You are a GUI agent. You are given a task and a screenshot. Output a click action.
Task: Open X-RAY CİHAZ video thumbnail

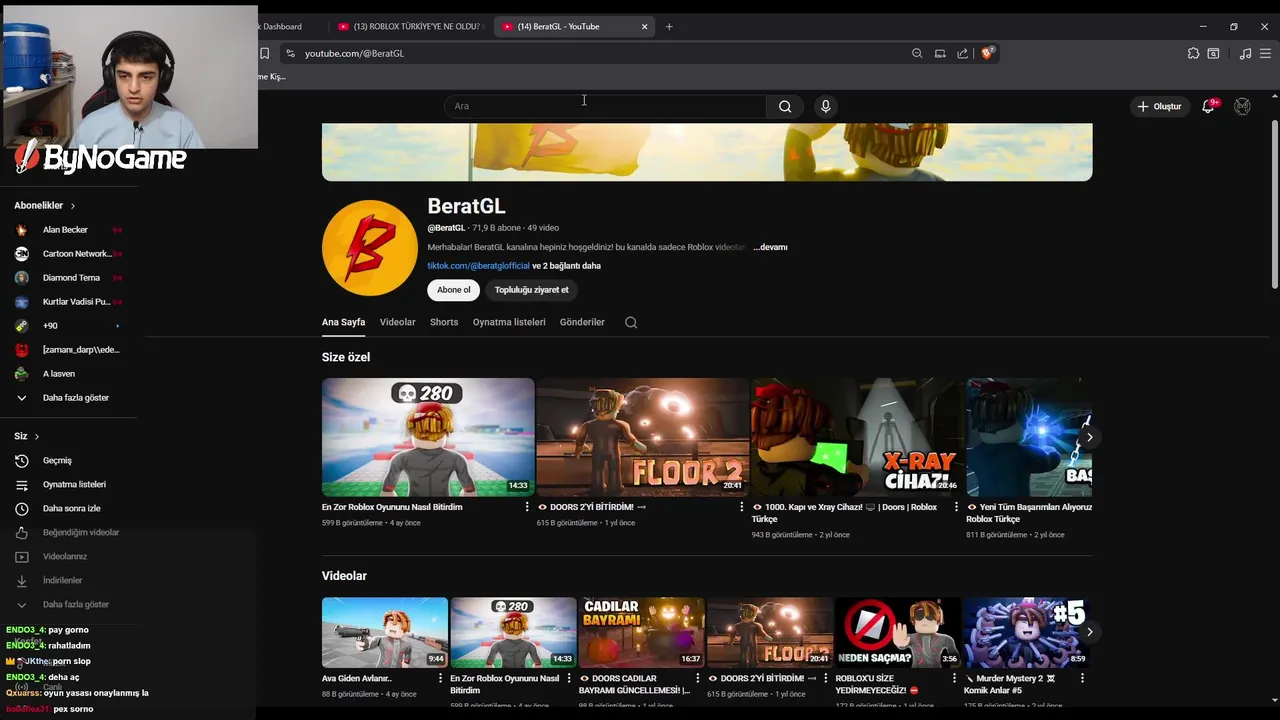coord(856,437)
